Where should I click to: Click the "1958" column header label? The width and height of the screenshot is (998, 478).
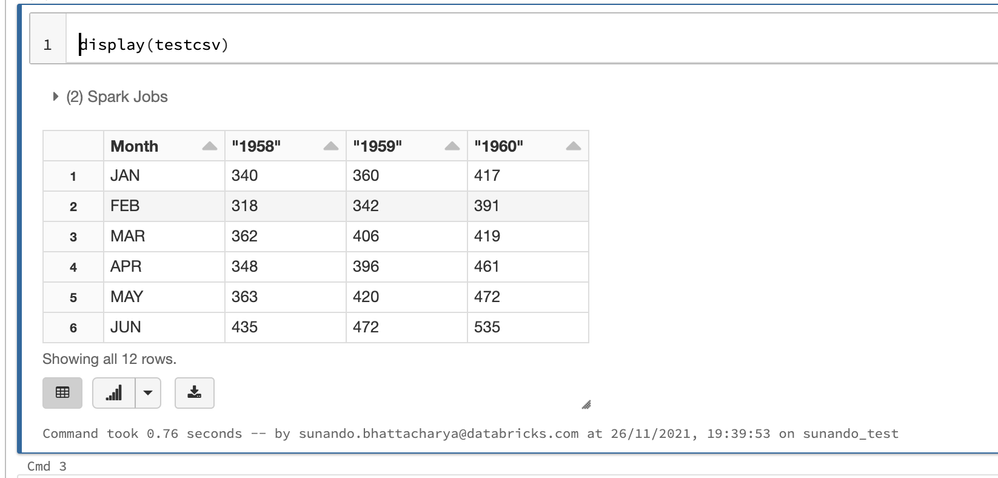pyautogui.click(x=256, y=146)
